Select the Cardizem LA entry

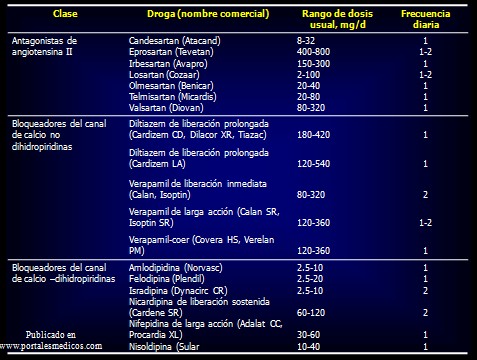click(157, 164)
